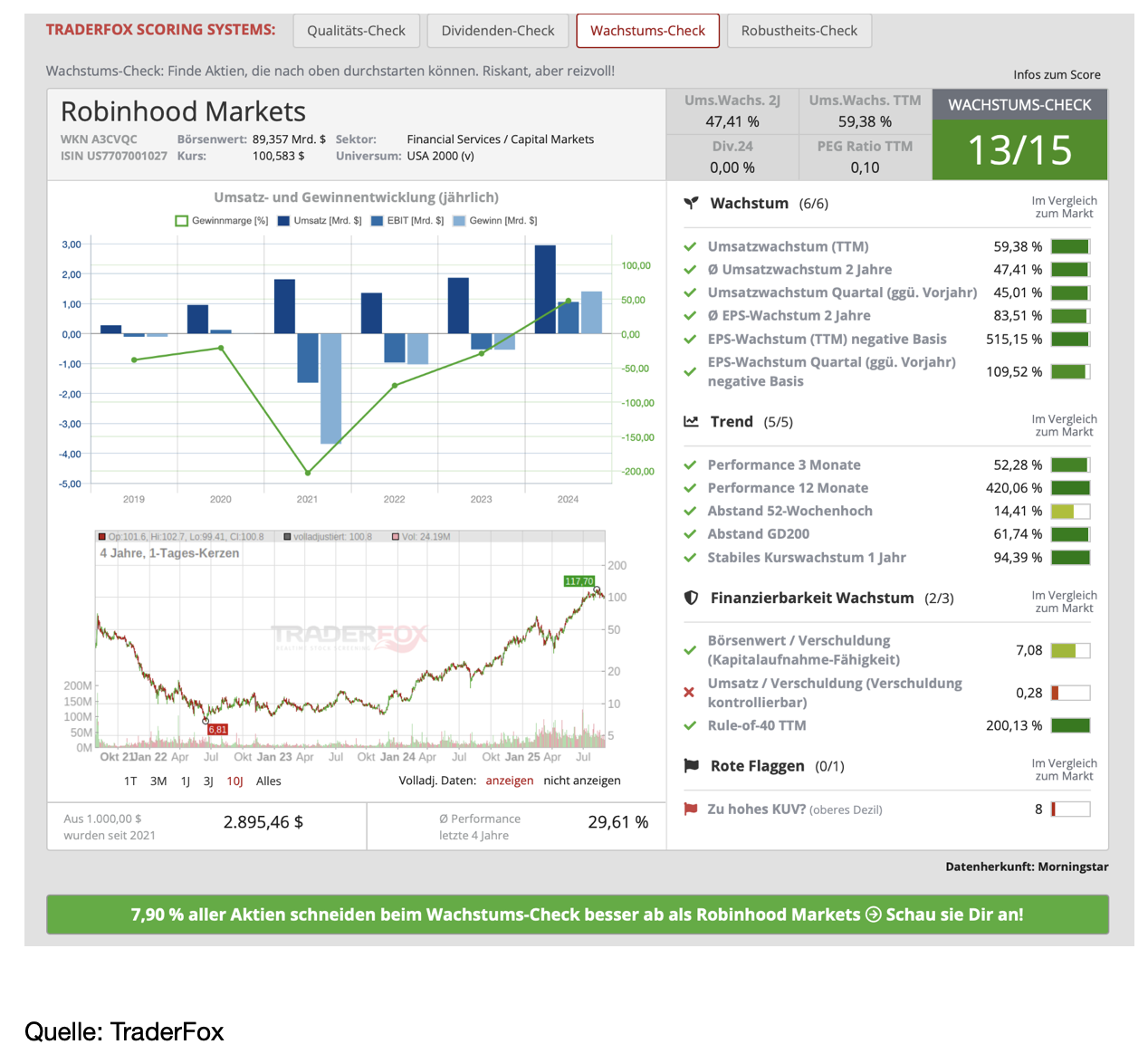This screenshot has height=1054, width=1148.
Task: Click the Abstand 52-Wochenhoch market comparison bar
Action: pos(1070,511)
